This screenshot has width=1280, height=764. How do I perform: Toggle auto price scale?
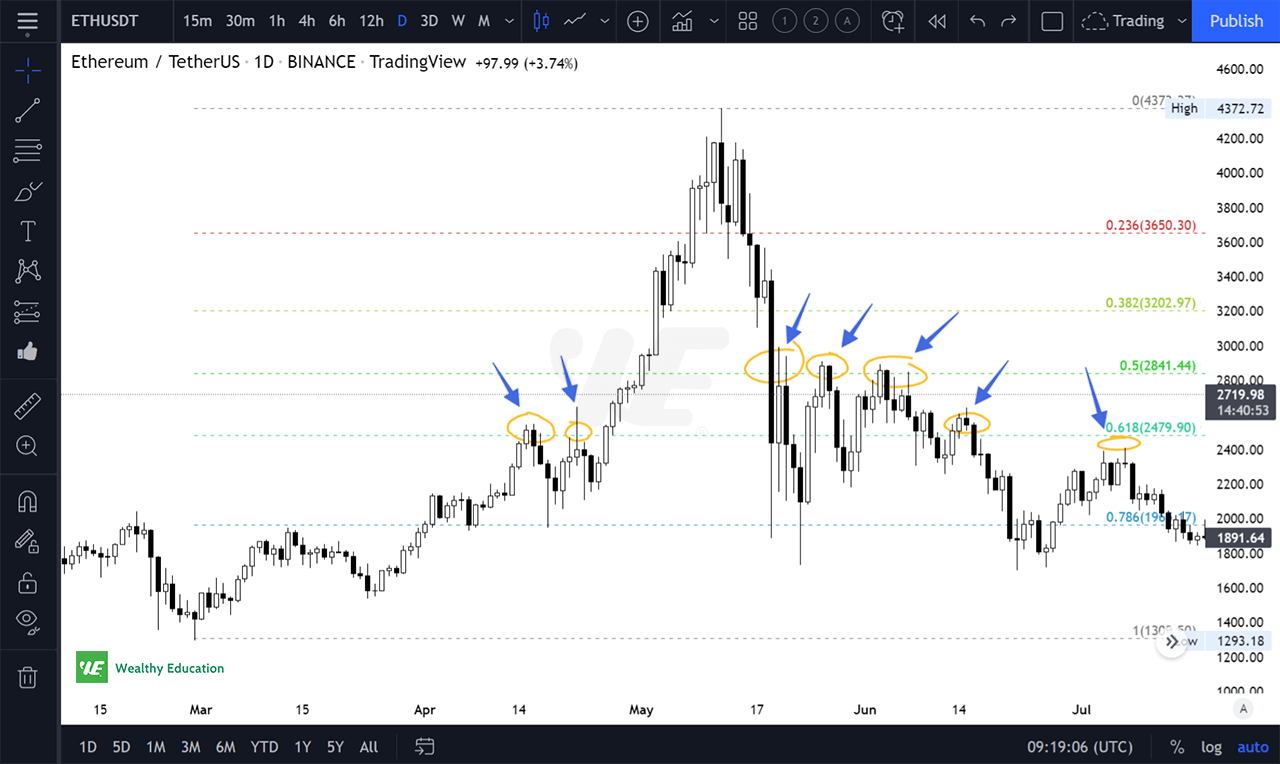pyautogui.click(x=1253, y=746)
